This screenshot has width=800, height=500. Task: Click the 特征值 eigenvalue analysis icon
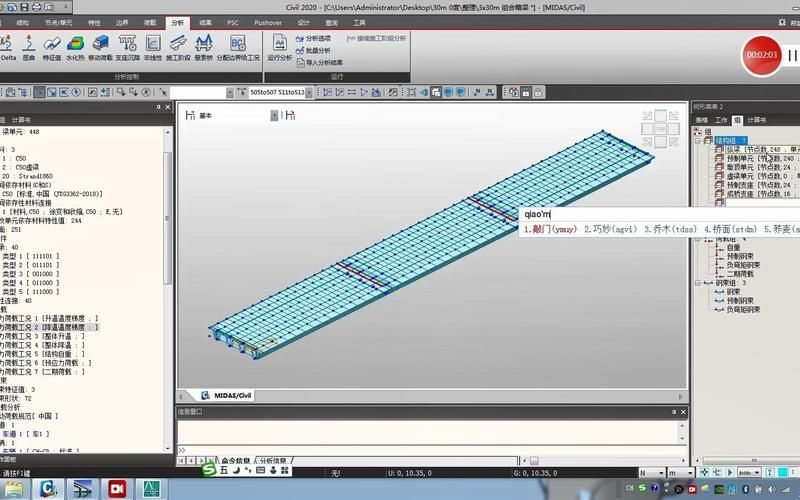[51, 46]
